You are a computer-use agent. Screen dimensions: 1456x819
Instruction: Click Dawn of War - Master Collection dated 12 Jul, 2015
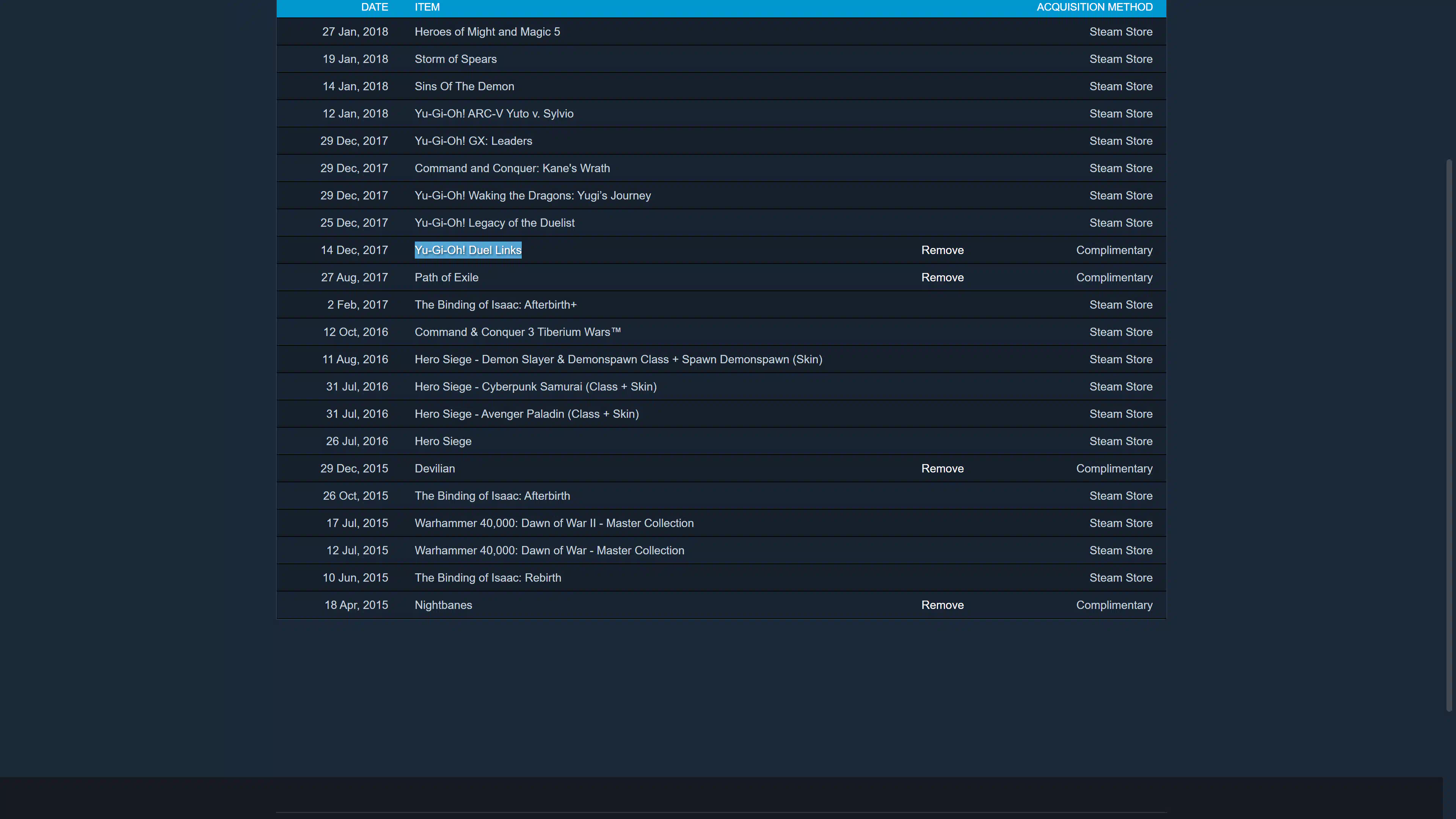(x=549, y=551)
